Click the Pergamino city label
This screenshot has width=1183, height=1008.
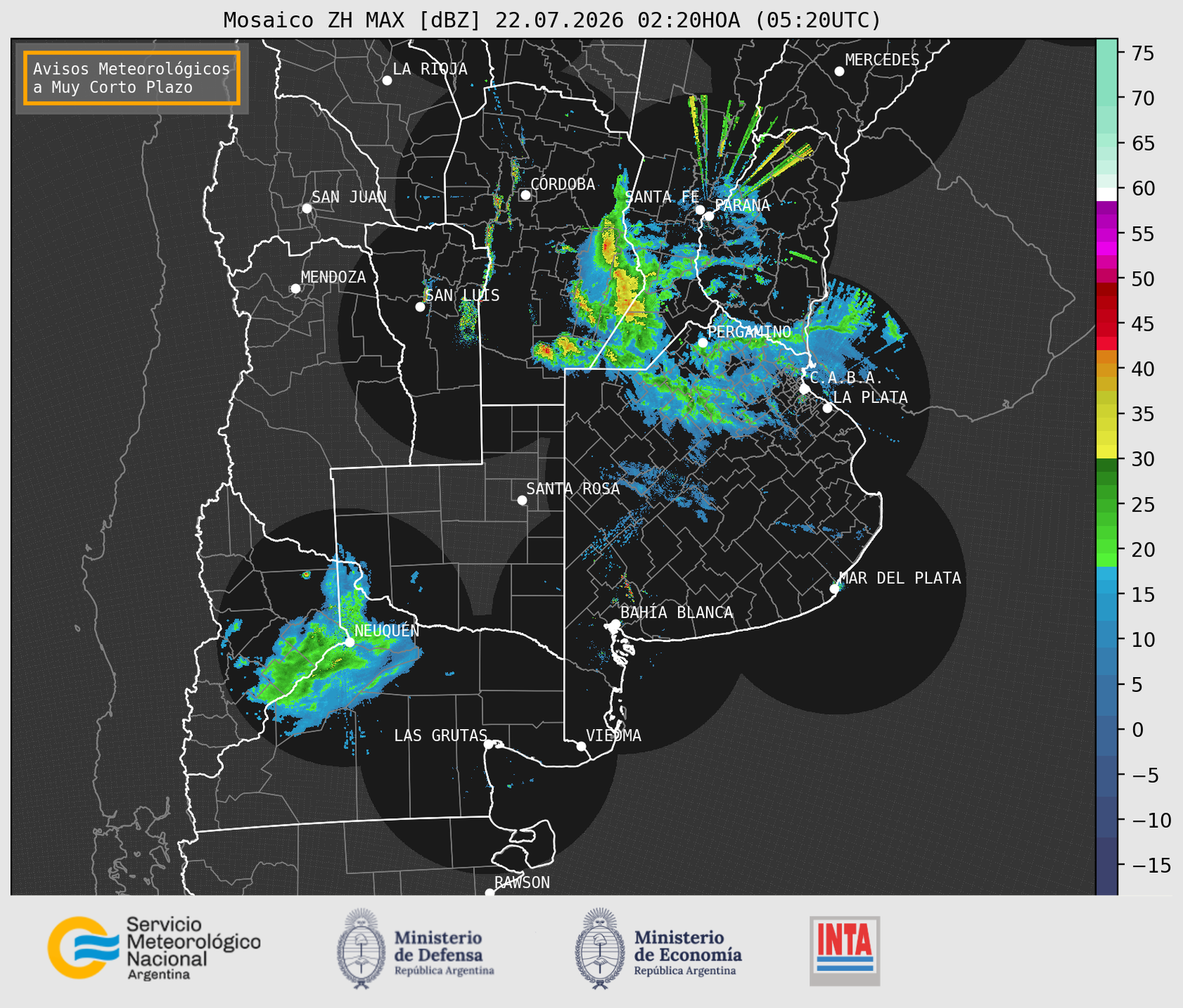click(749, 332)
